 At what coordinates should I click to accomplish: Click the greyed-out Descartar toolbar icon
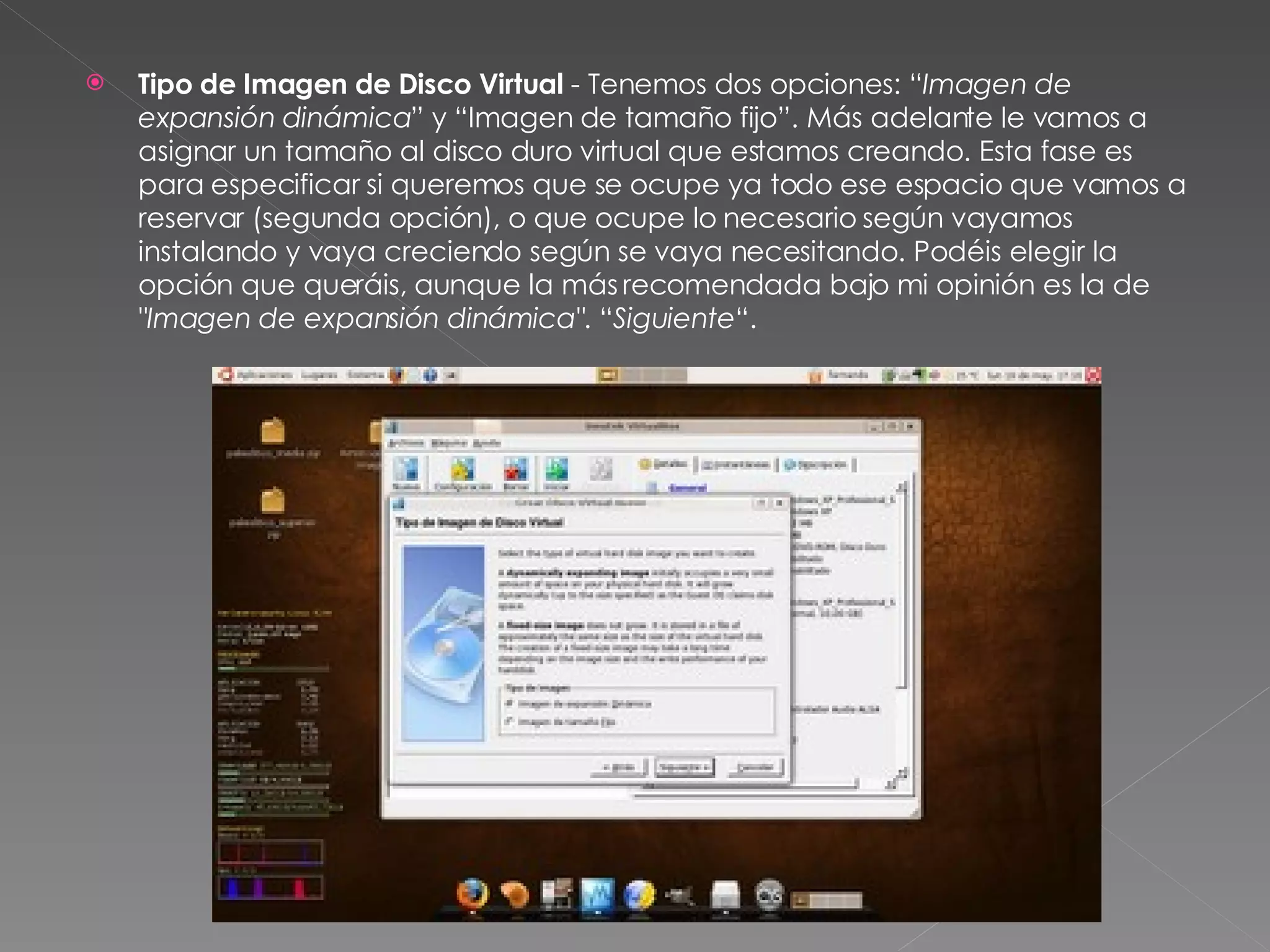coord(600,470)
